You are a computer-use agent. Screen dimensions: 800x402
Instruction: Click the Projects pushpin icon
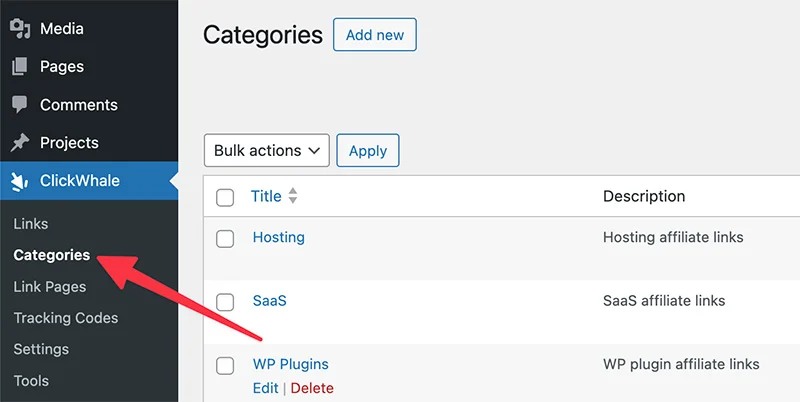tap(20, 143)
